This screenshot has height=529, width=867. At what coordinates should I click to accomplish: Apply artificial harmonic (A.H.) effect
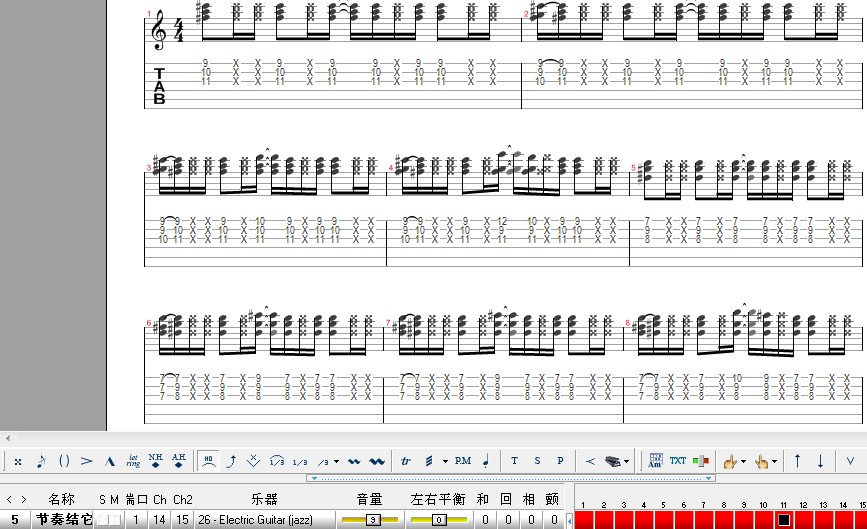179,461
